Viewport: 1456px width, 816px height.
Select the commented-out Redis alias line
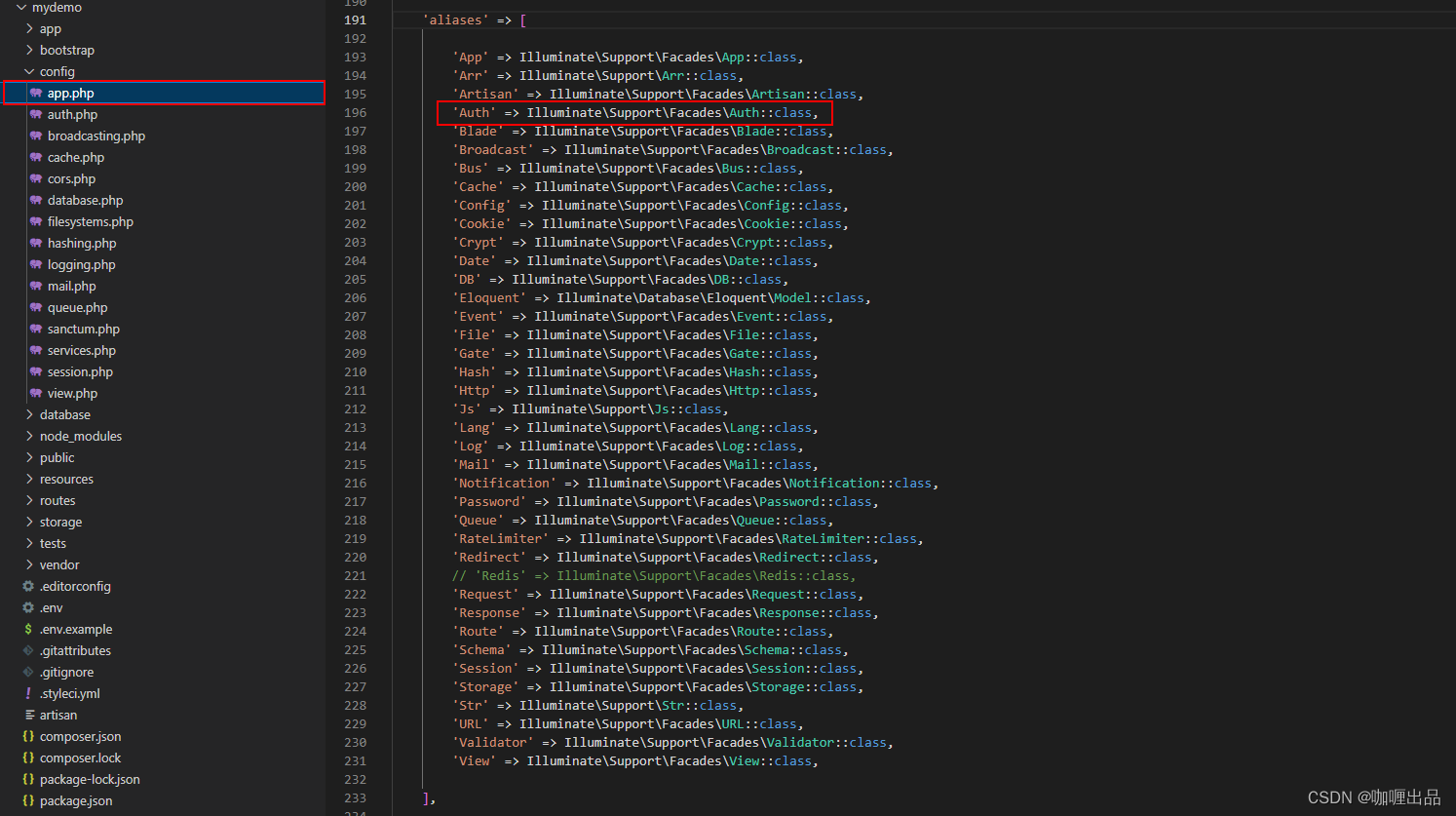click(x=653, y=575)
